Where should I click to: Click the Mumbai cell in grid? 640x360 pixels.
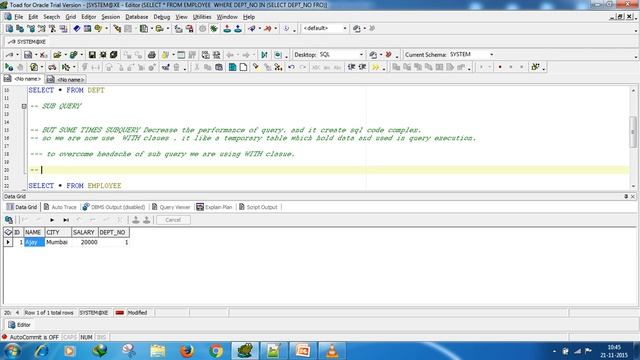click(x=58, y=242)
